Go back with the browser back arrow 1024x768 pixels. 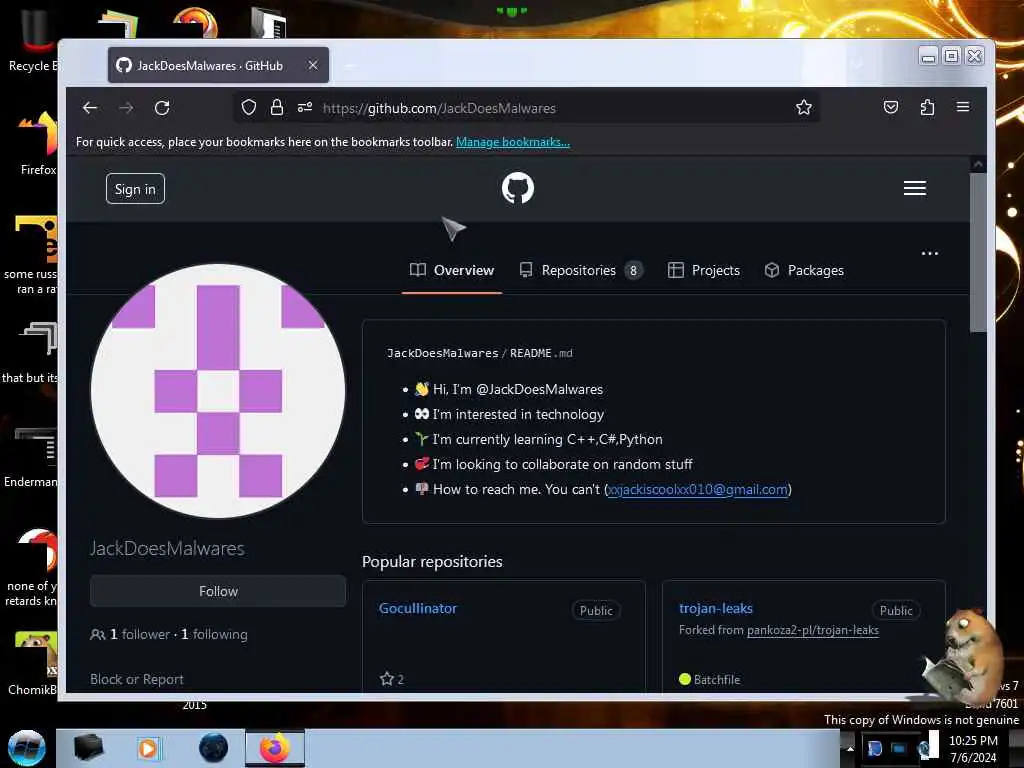[90, 108]
